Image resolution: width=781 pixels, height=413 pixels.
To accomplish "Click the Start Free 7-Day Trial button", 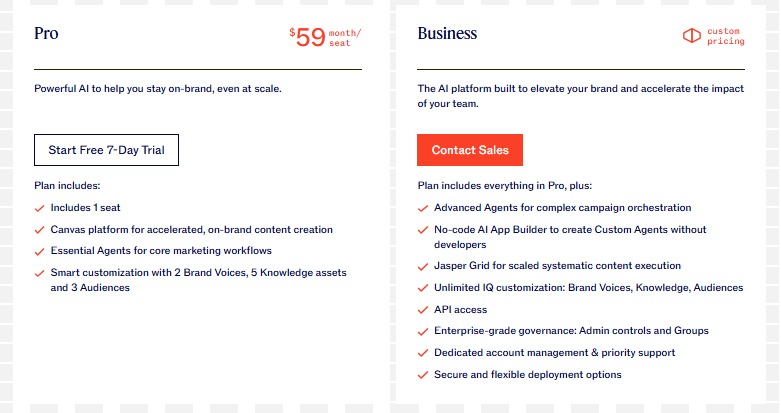I will coord(106,150).
